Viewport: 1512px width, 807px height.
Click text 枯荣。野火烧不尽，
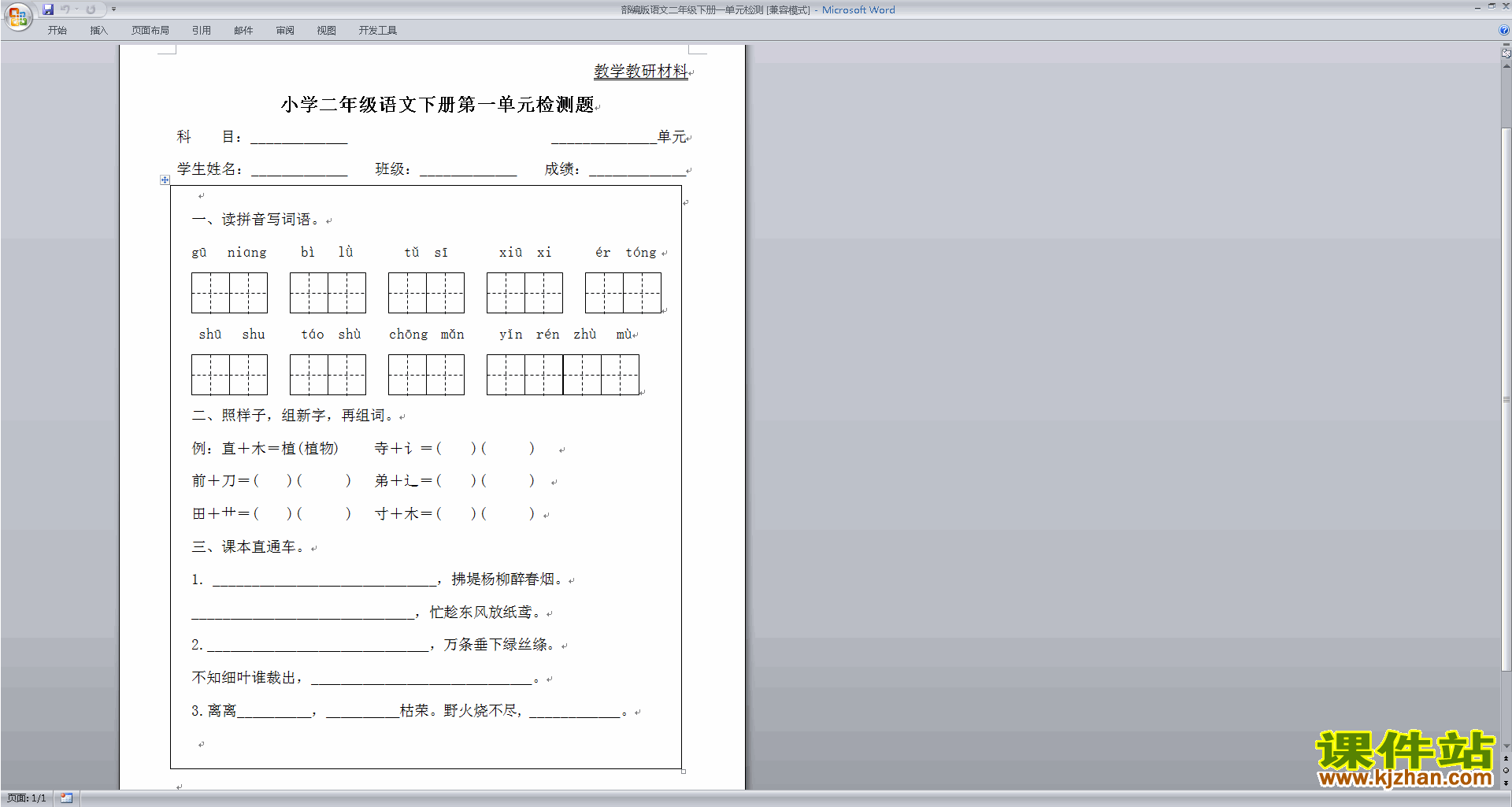[x=461, y=711]
